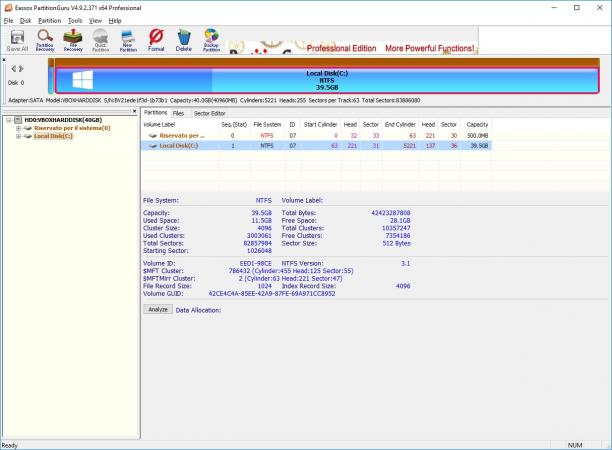The image size is (612, 450).
Task: Click the Volume GUID value
Action: point(272,293)
